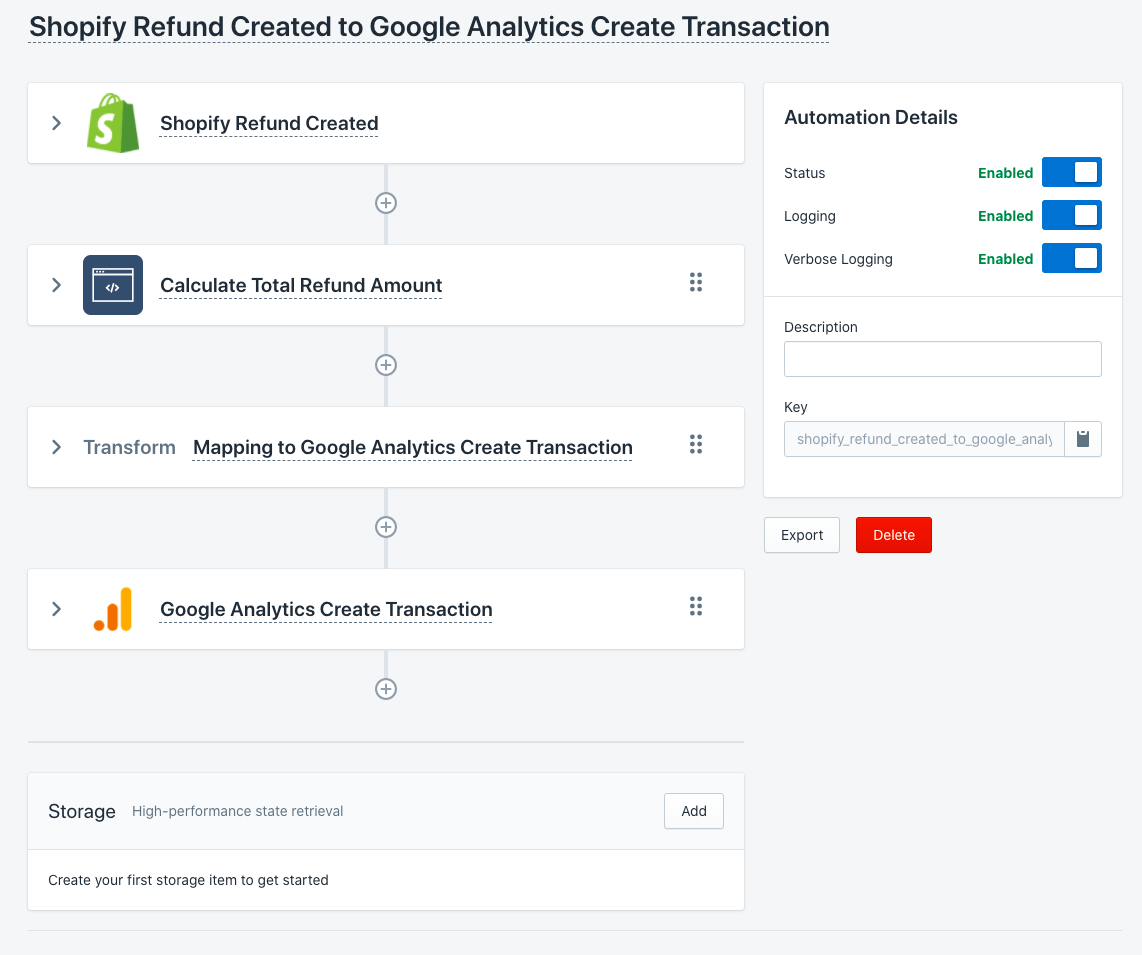The width and height of the screenshot is (1142, 955).
Task: Click Add in the Storage section
Action: (693, 811)
